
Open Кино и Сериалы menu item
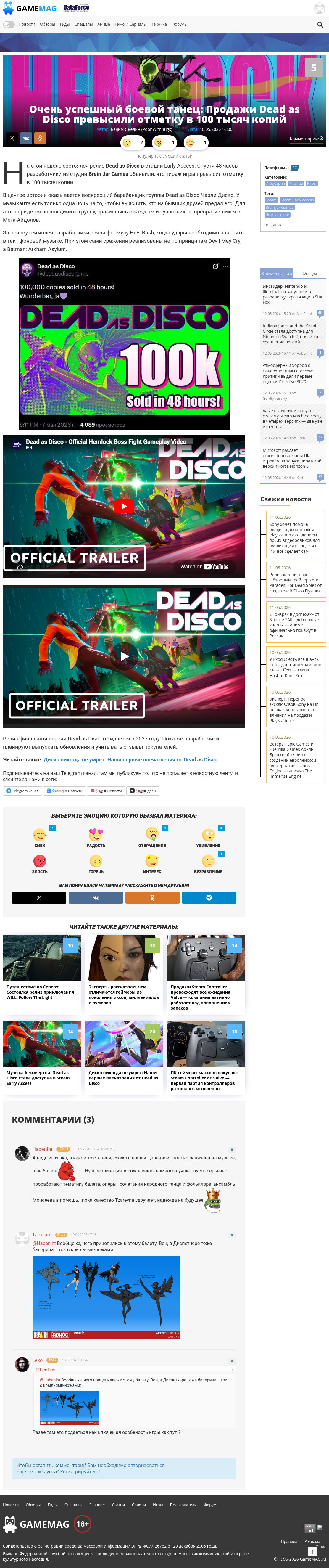131,24
